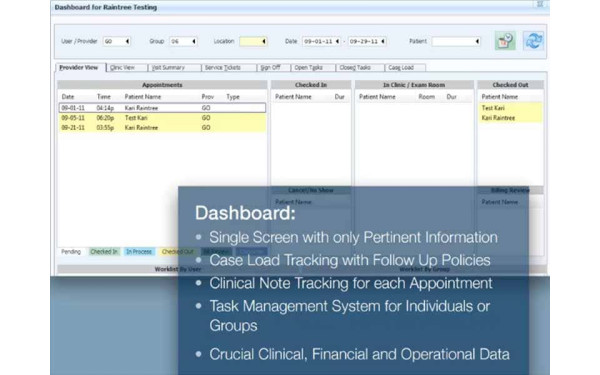
Task: Select the 09-01-11 Kari Raintree appointment row
Action: 162,108
